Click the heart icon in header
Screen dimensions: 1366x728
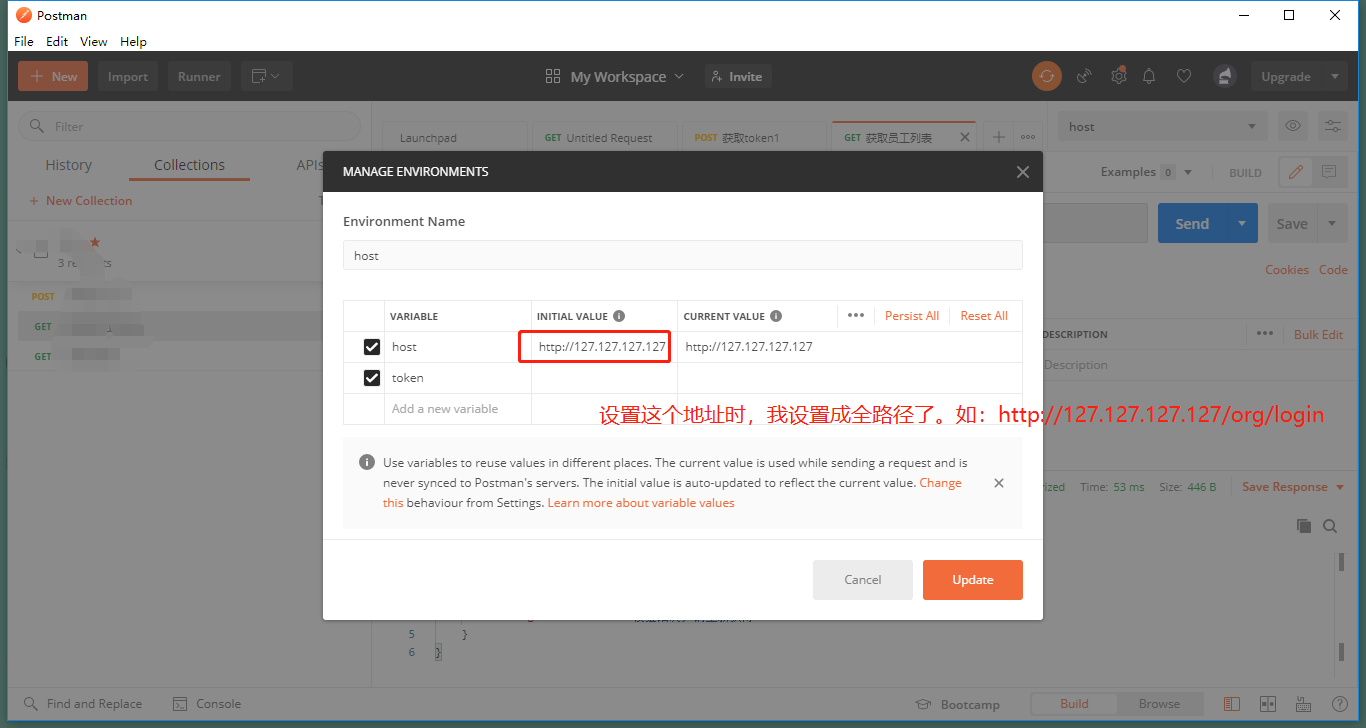click(x=1184, y=76)
